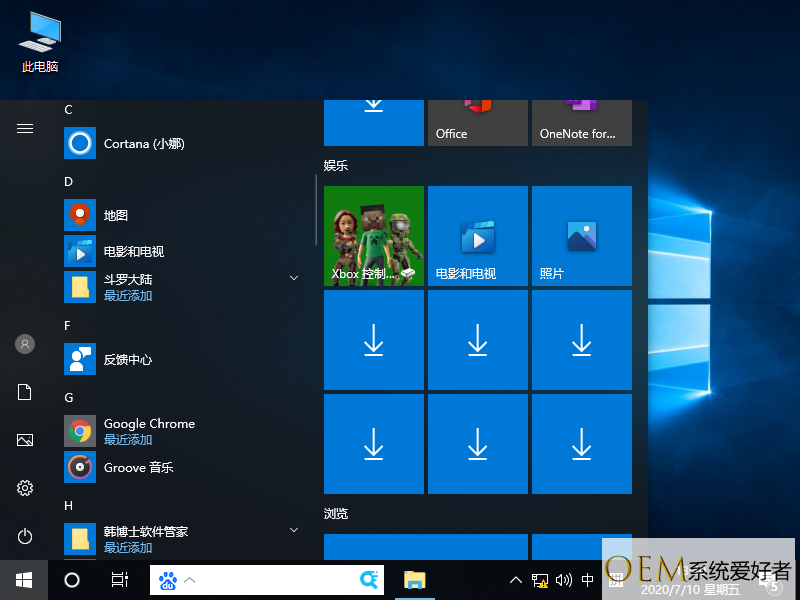Viewport: 800px width, 600px height.
Task: Open File Explorer from the taskbar
Action: pyautogui.click(x=414, y=579)
